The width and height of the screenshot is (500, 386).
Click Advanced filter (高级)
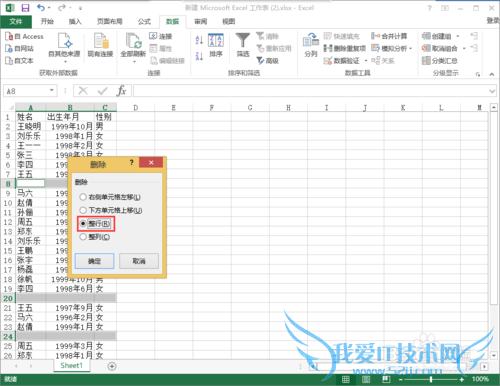tap(267, 61)
